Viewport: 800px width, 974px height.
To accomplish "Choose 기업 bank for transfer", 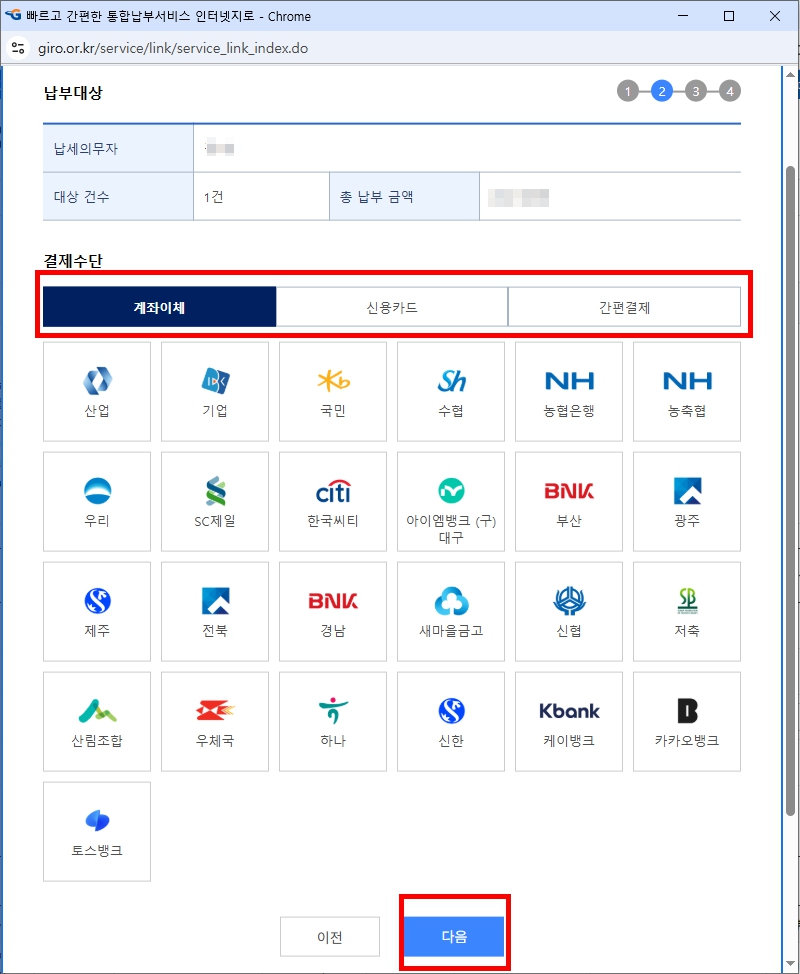I will tap(215, 391).
